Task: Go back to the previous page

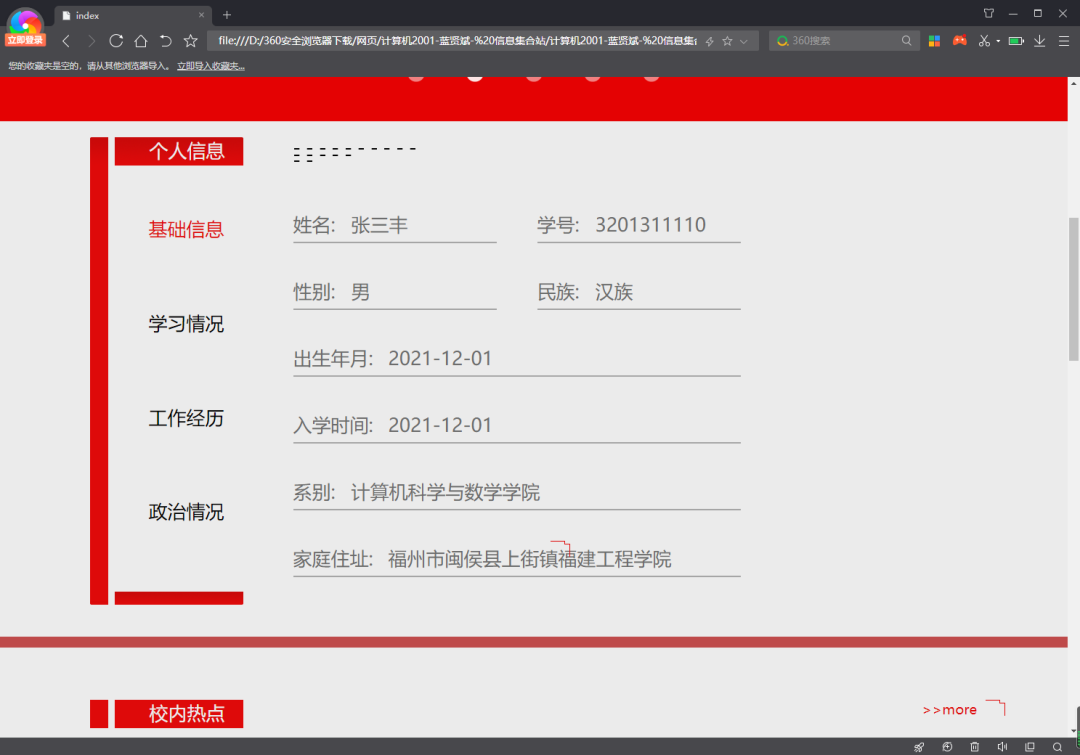Action: pos(66,41)
